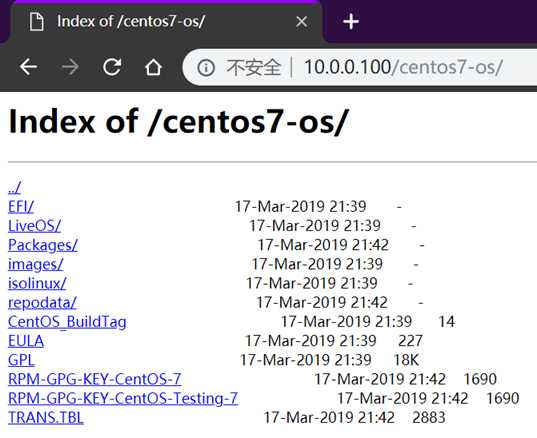Click the 14 size of CentOS_BuildTag
537x438 pixels.
click(x=447, y=322)
